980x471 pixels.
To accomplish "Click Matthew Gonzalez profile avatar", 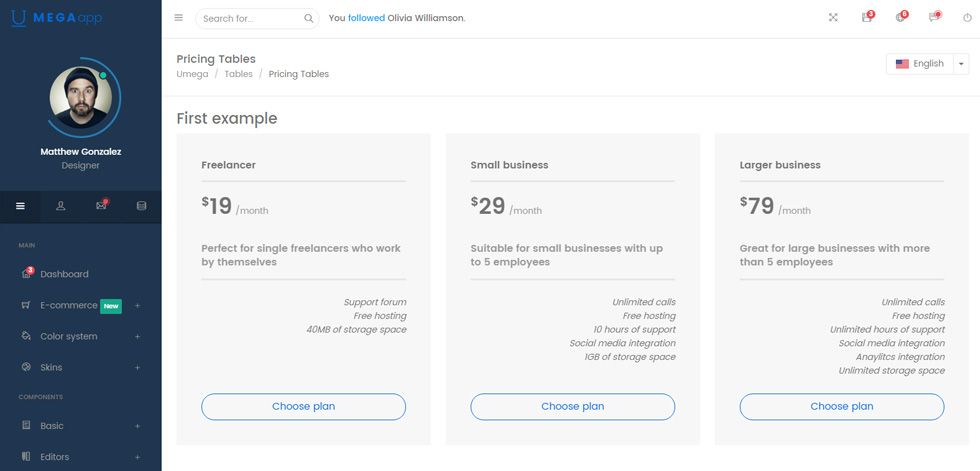I will click(x=81, y=97).
